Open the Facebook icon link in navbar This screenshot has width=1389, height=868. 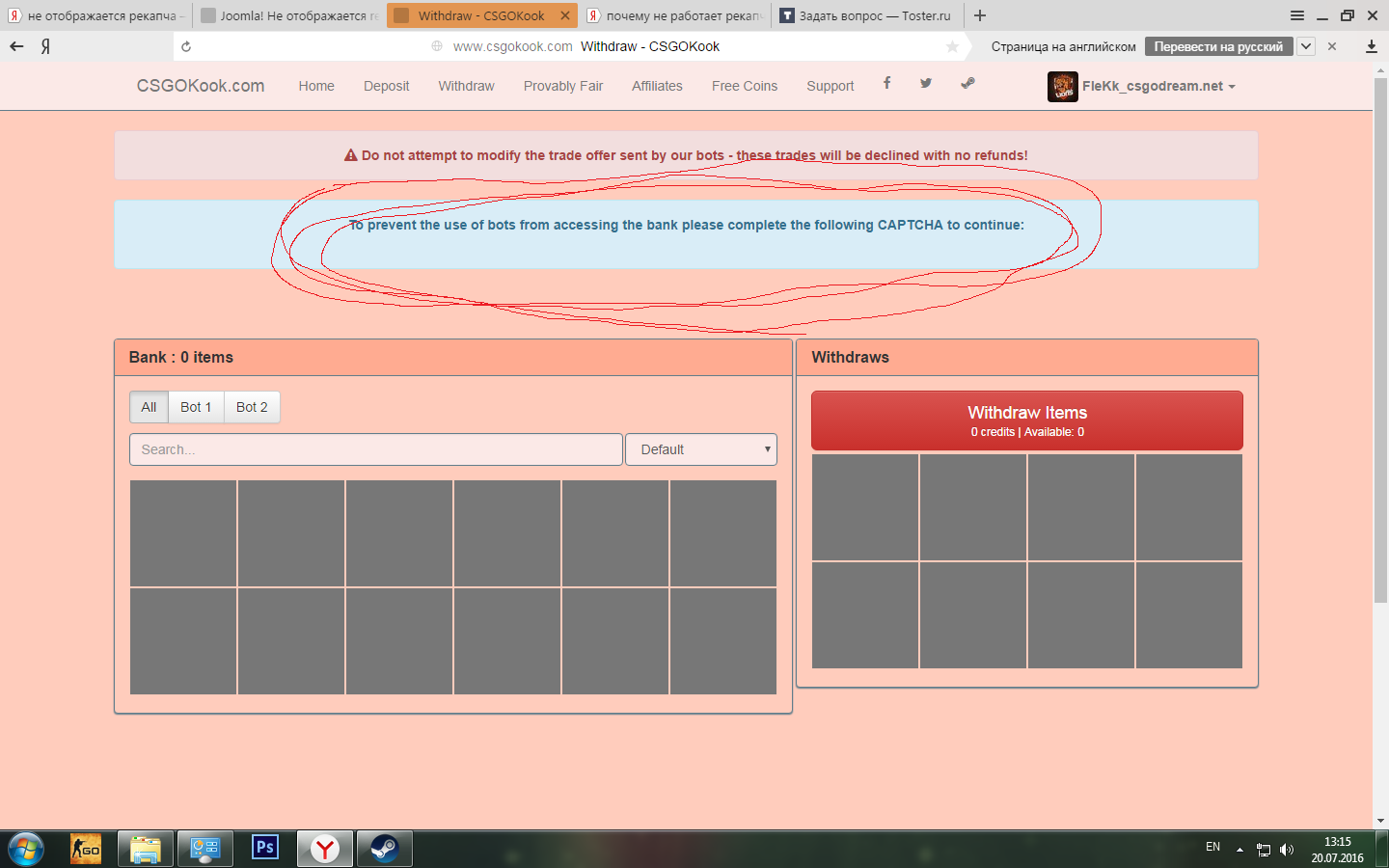(886, 84)
